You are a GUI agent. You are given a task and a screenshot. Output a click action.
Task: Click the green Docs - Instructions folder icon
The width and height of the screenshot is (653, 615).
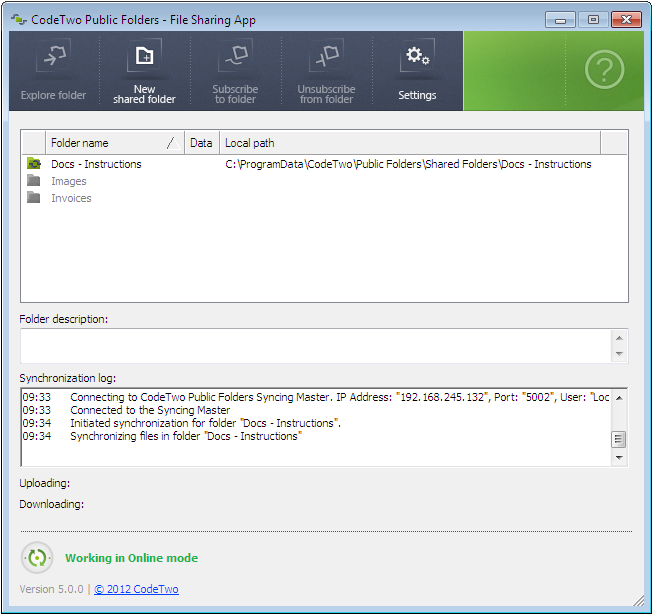click(x=34, y=164)
